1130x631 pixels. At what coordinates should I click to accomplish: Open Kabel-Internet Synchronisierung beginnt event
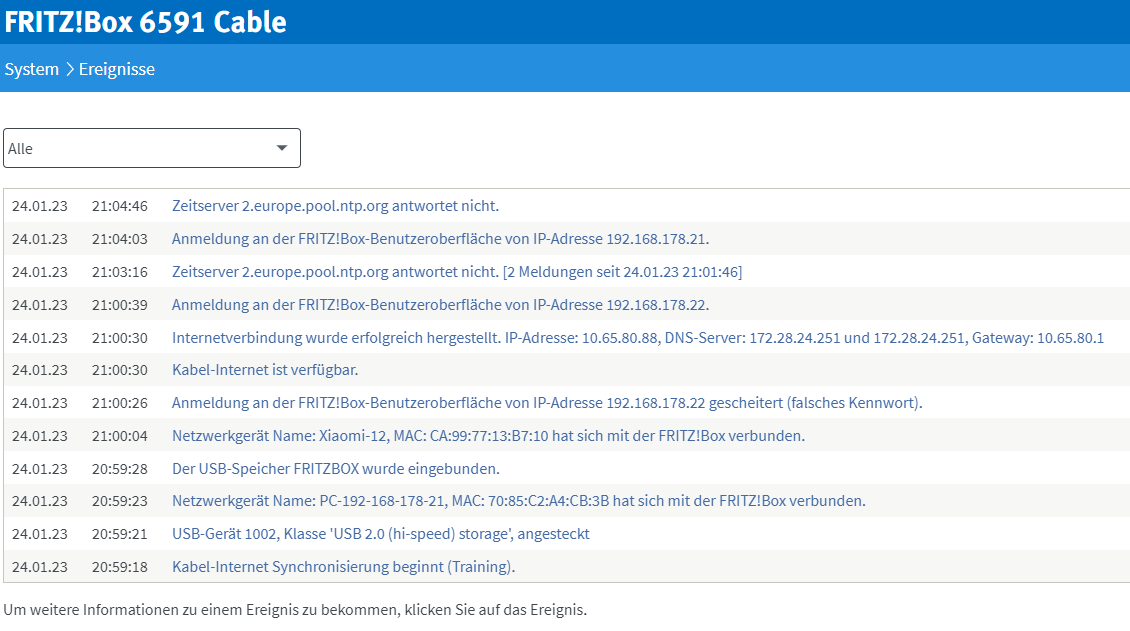[344, 567]
